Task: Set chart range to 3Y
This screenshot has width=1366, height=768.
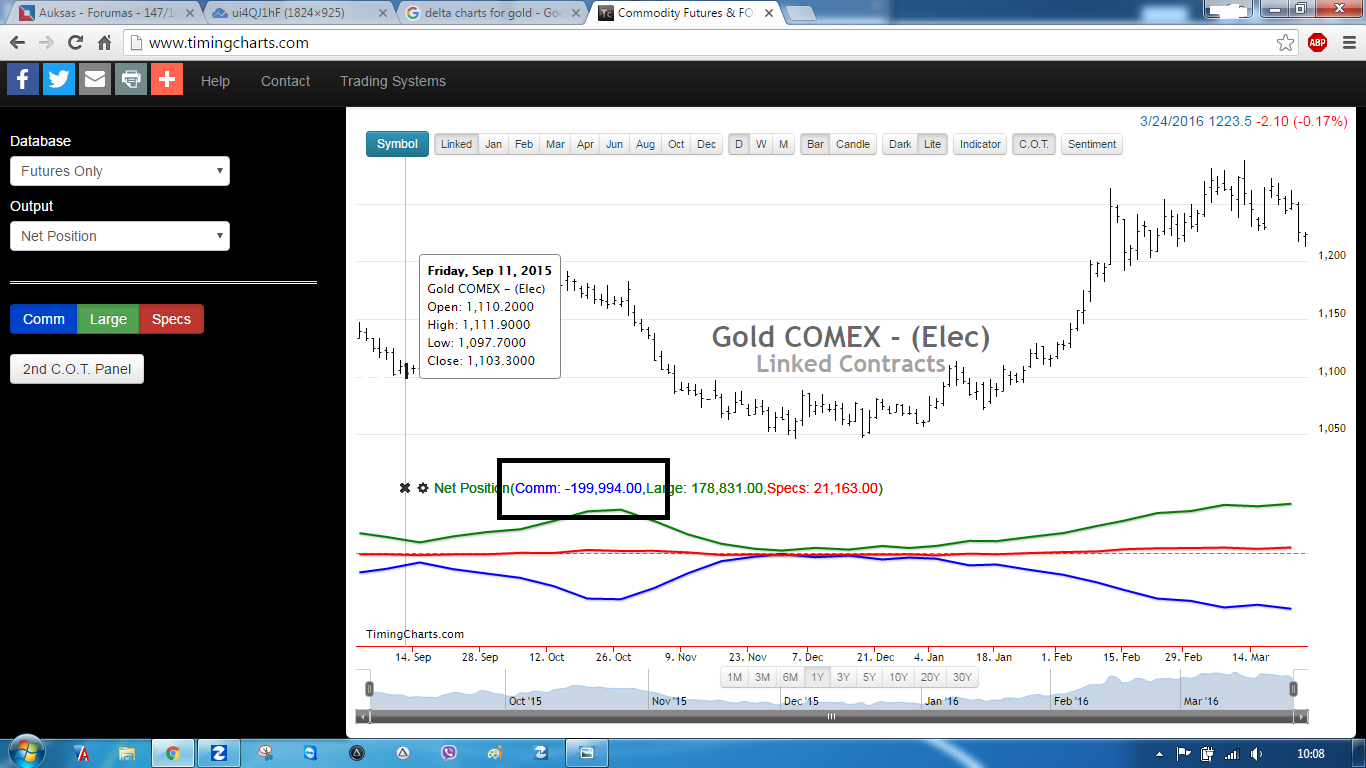Action: point(843,677)
